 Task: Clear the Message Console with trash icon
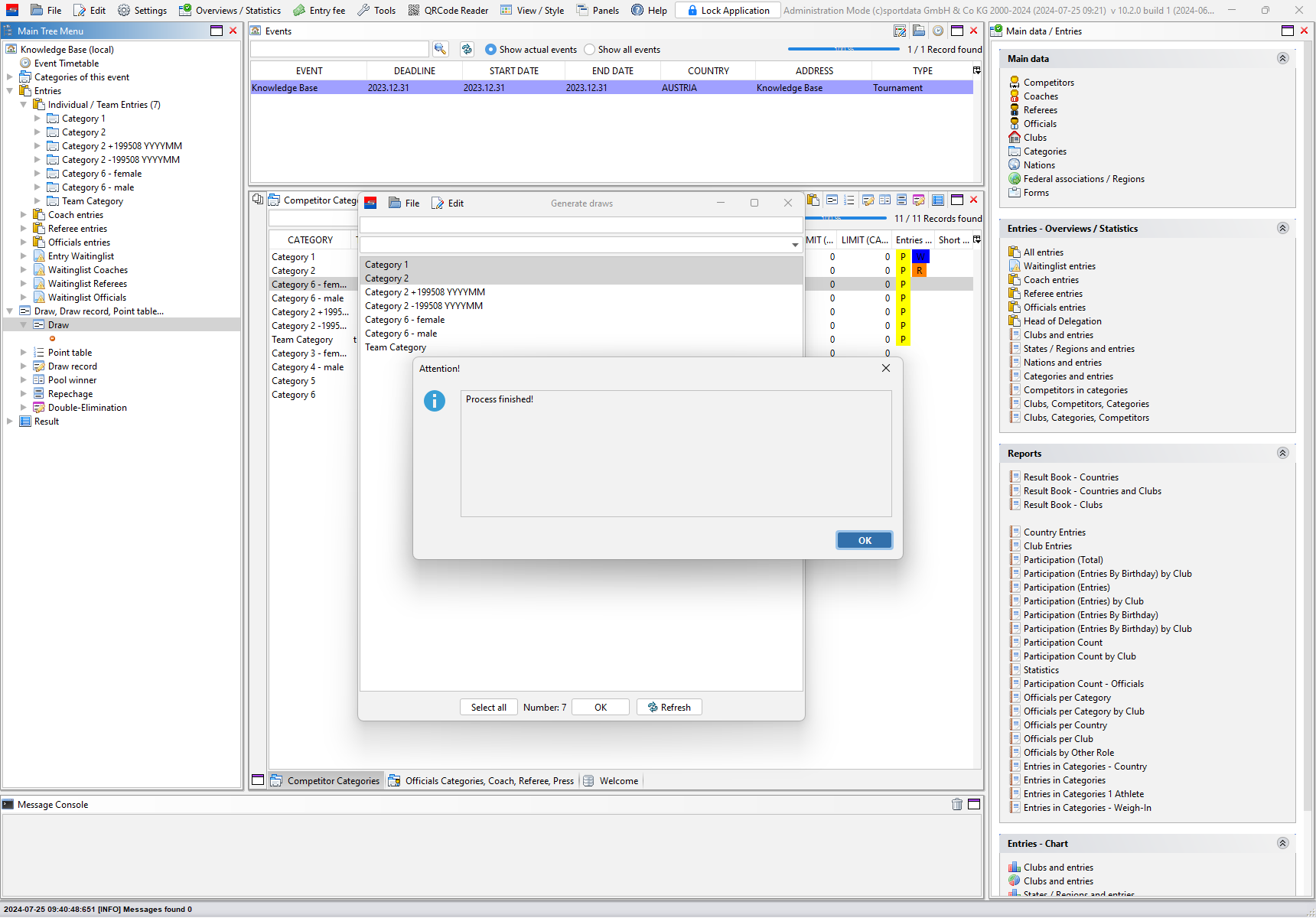pos(957,804)
